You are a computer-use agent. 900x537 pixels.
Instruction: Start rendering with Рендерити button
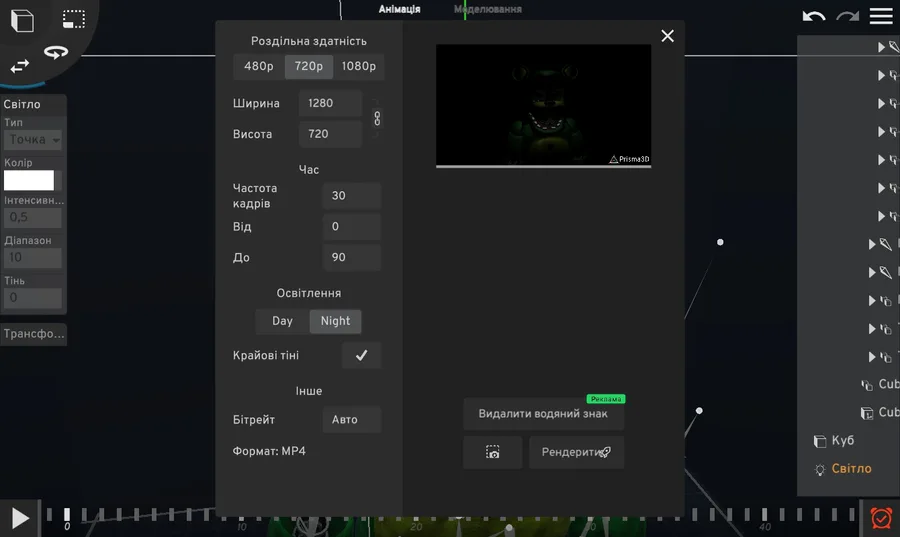576,452
